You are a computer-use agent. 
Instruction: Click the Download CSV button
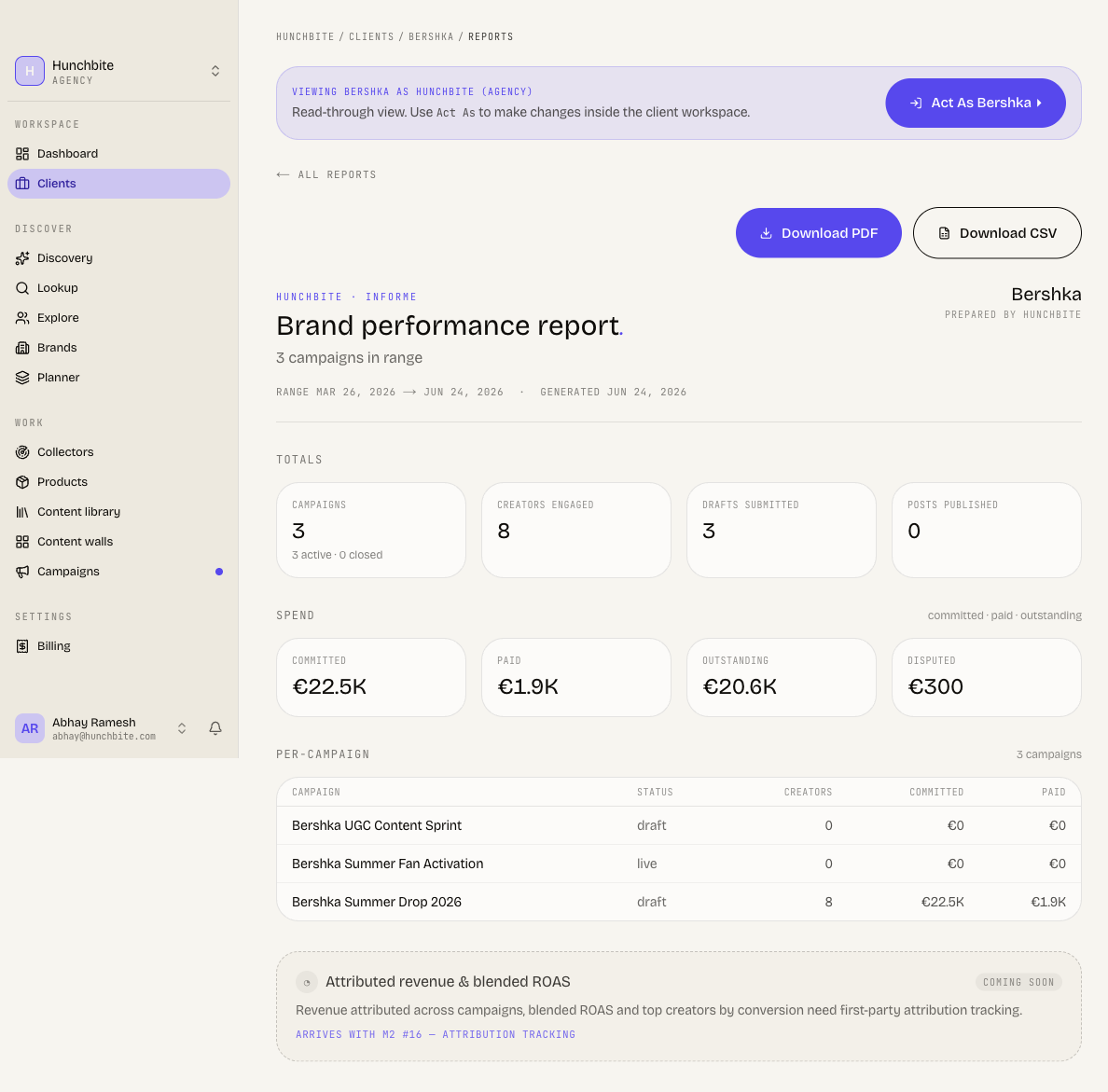[x=997, y=233]
